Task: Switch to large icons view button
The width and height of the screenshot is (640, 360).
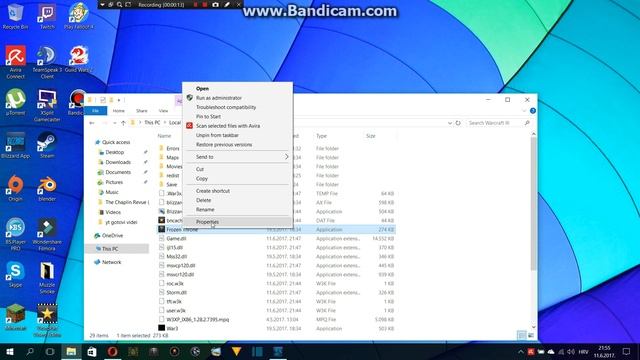Action: (x=531, y=335)
